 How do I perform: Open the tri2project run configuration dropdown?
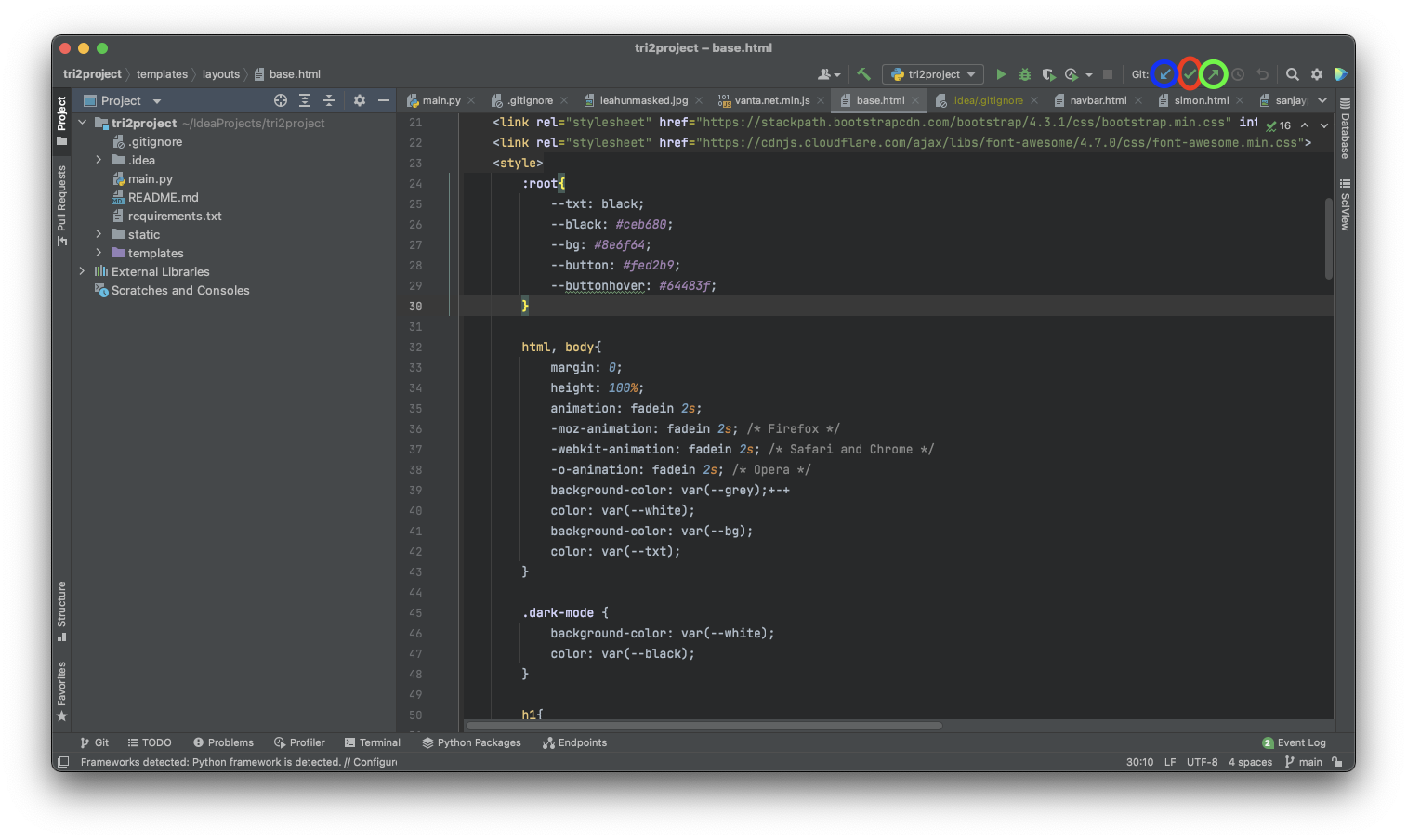[x=933, y=74]
